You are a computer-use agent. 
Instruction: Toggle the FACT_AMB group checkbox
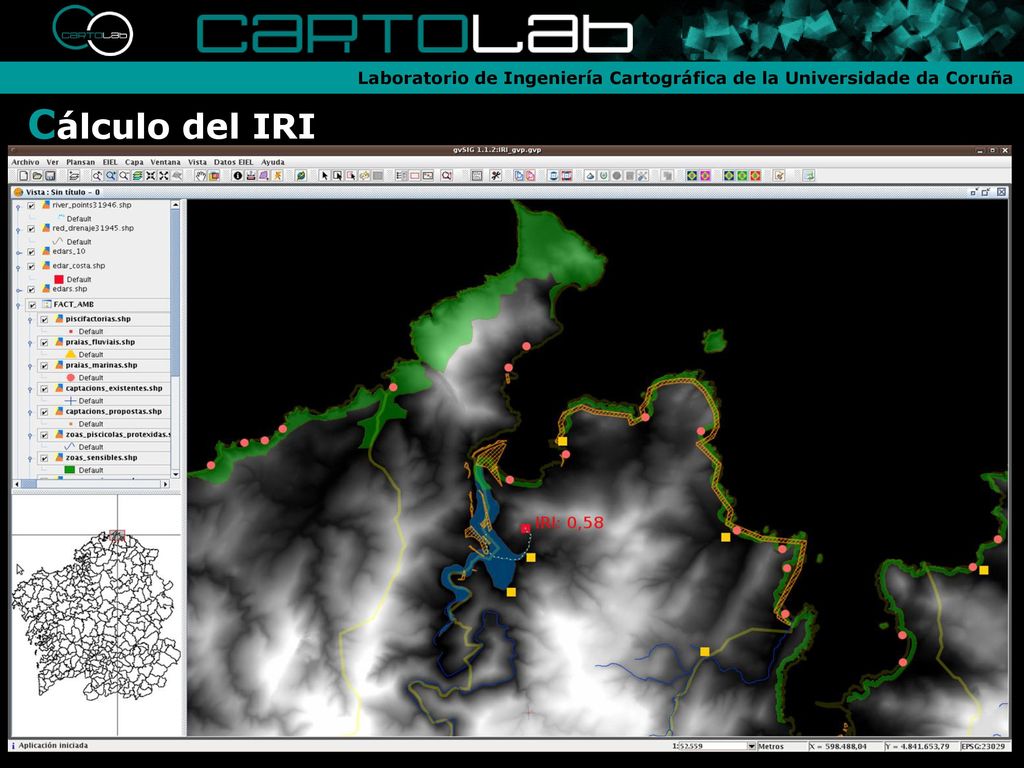point(32,305)
